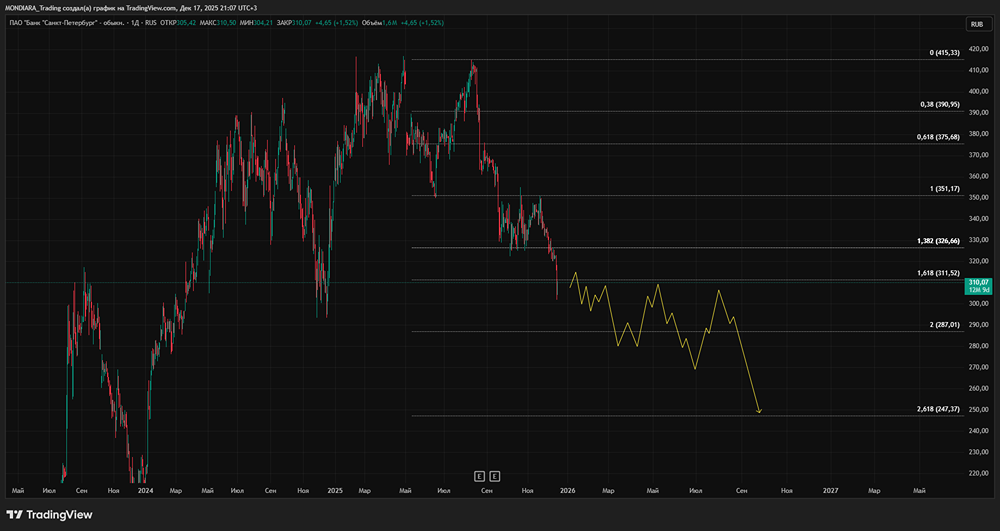Click the TradingView logo at bottom left
This screenshot has width=1000, height=531.
tap(50, 514)
